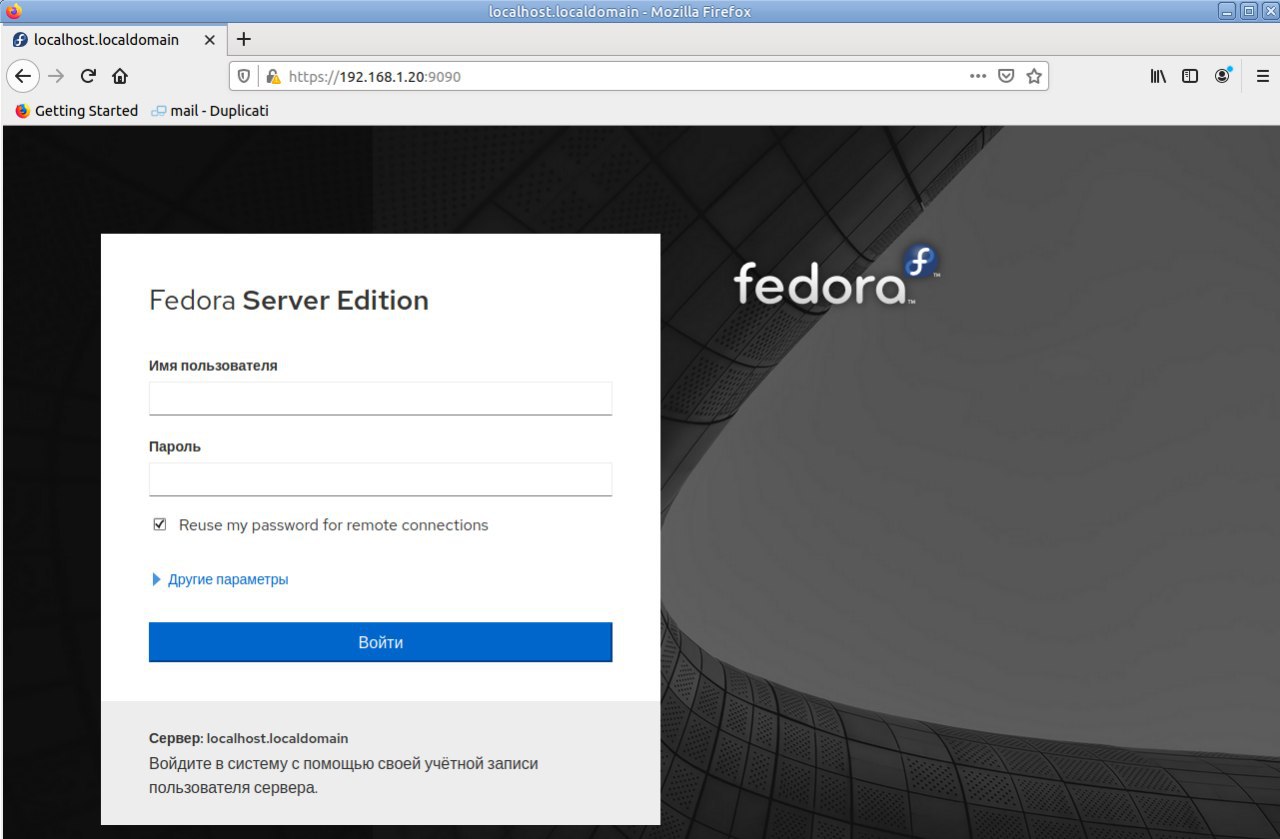Show connection security lock warning info

pyautogui.click(x=272, y=76)
